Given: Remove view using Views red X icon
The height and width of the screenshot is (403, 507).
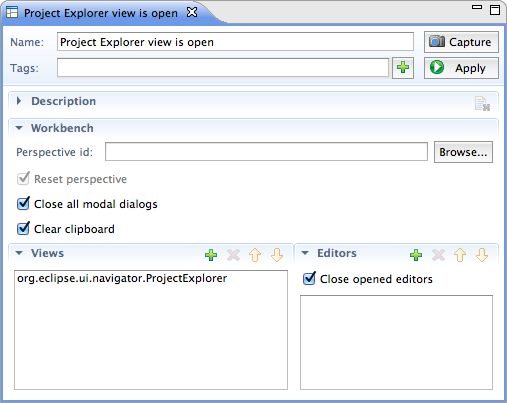Looking at the screenshot, I should (x=233, y=255).
